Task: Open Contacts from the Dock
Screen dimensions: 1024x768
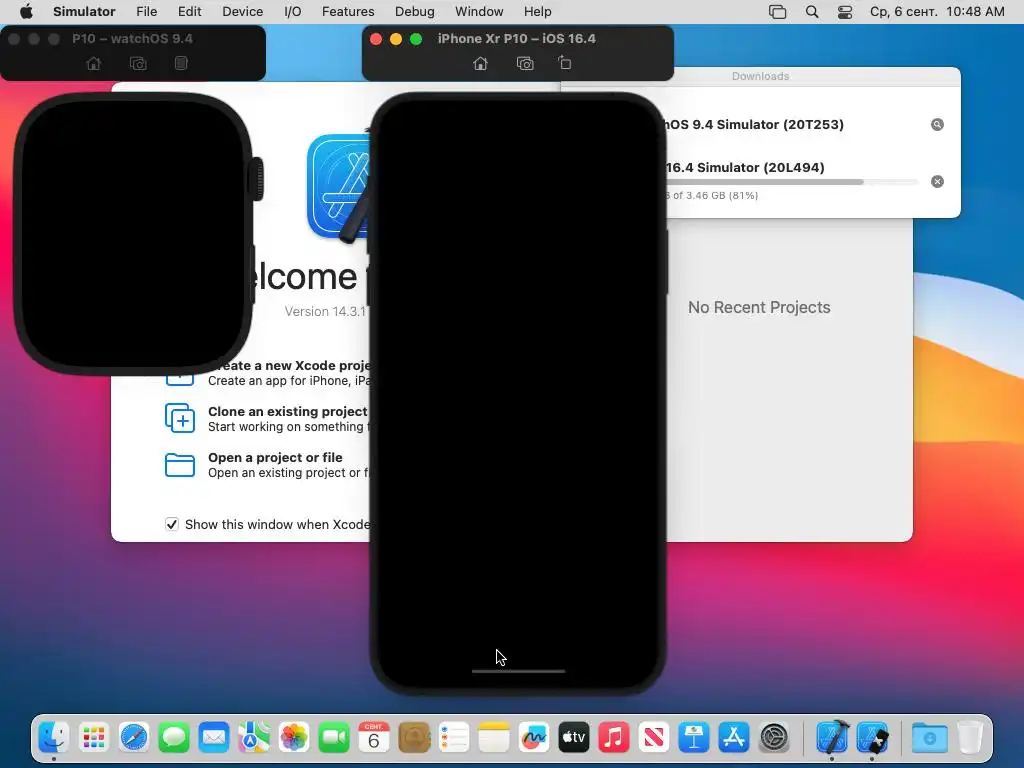Action: 414,738
